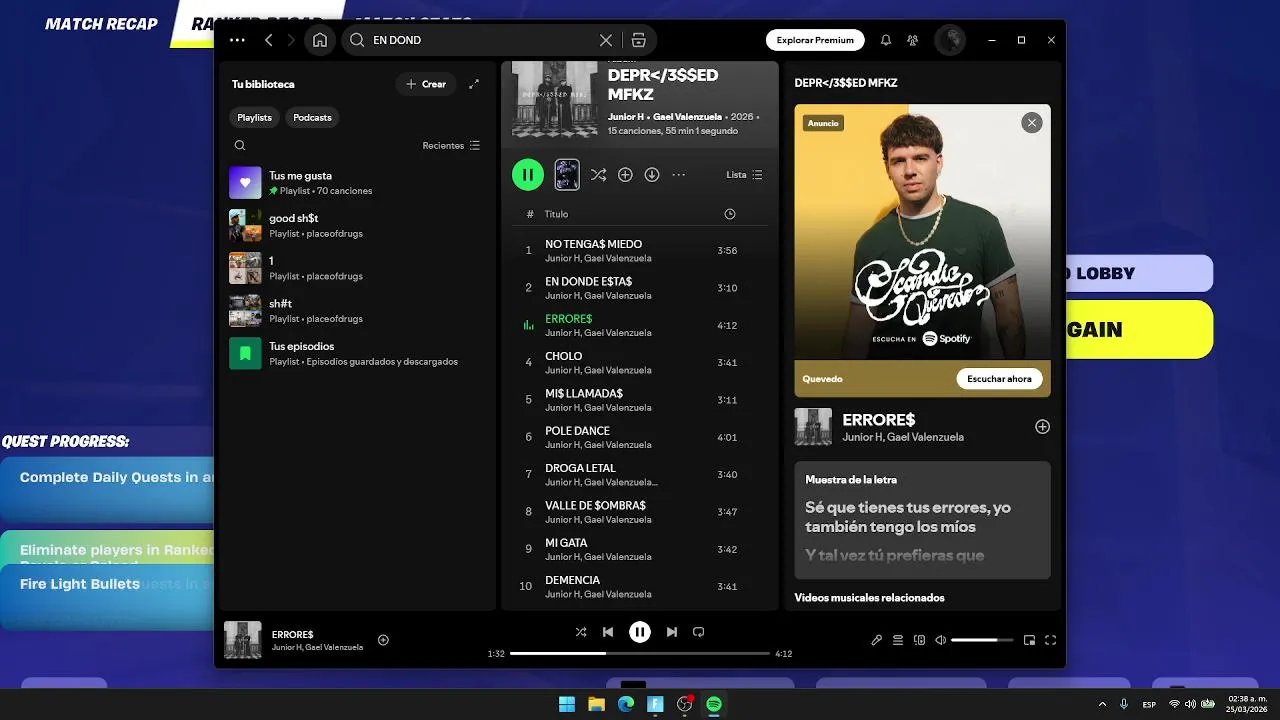Image resolution: width=1280 pixels, height=720 pixels.
Task: Download the album
Action: [x=652, y=175]
